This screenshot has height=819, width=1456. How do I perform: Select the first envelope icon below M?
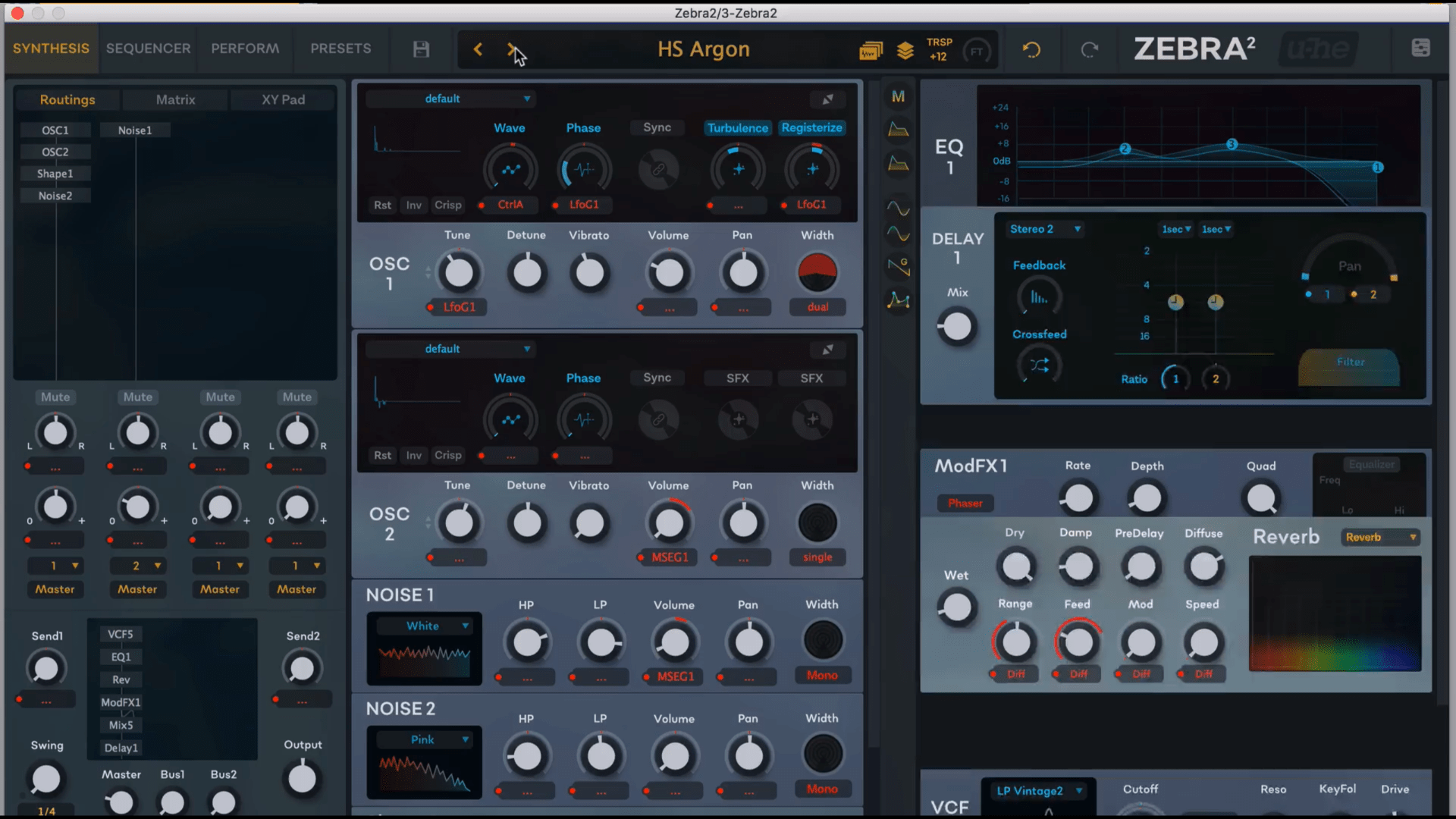pyautogui.click(x=898, y=130)
